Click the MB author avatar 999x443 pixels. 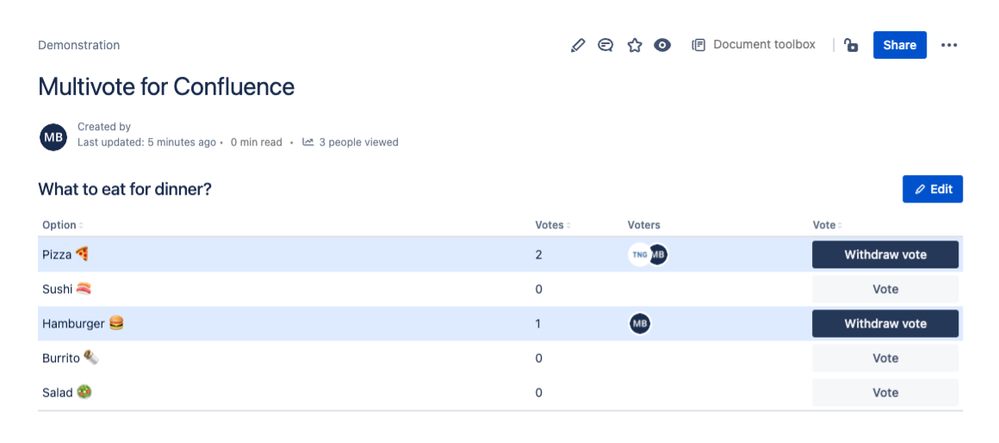click(x=53, y=137)
